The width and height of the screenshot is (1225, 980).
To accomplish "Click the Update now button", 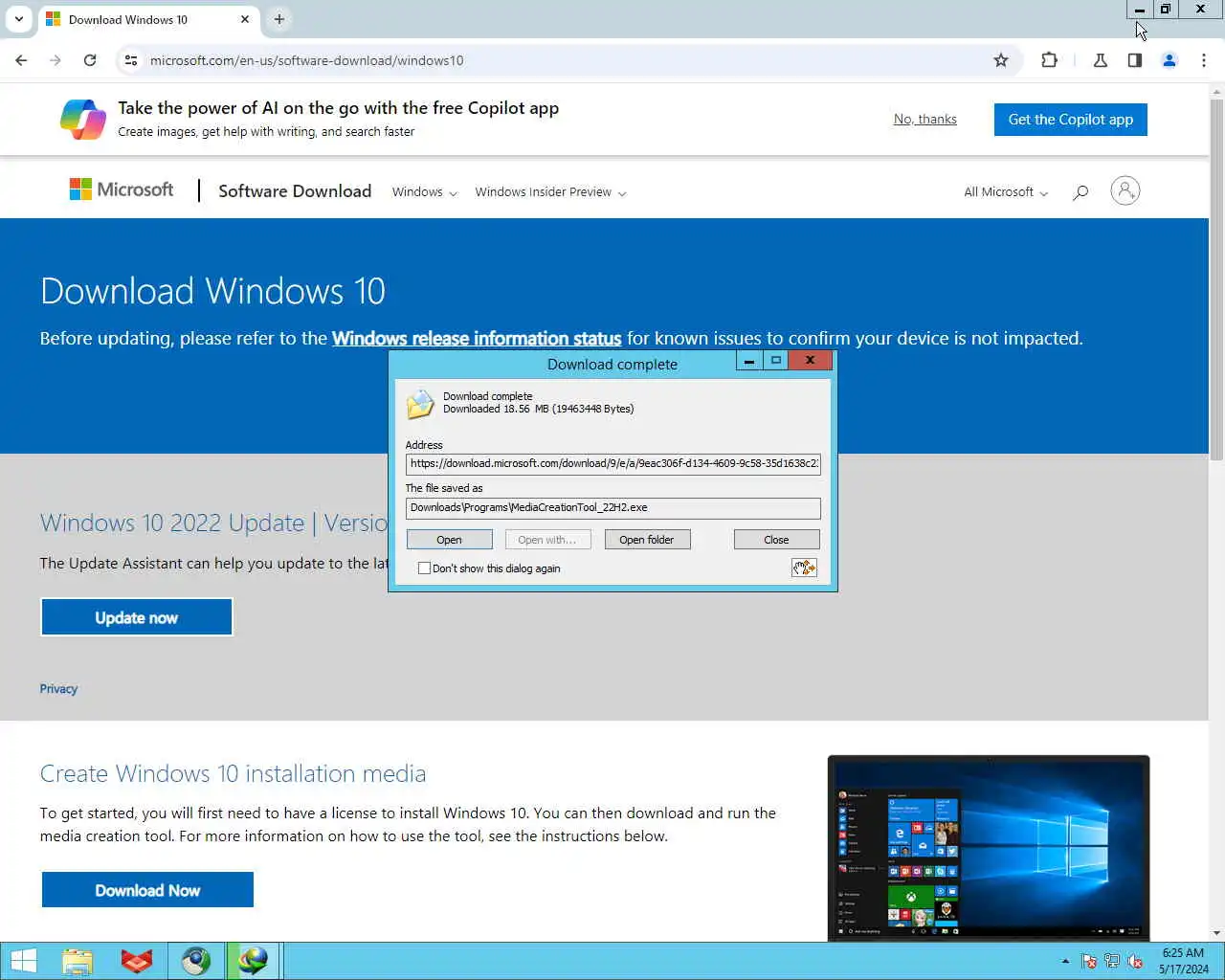I will click(137, 617).
